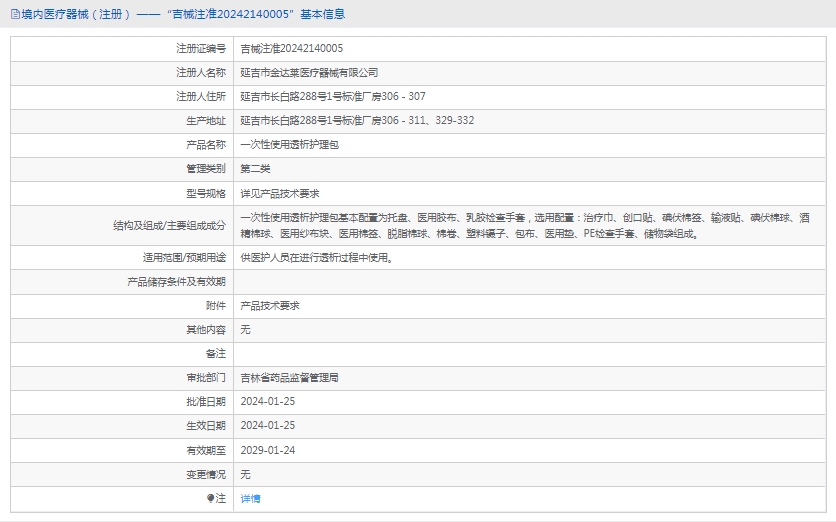Select registrant name 延吉市金达莱医疗器械有限公司
The height and width of the screenshot is (522, 836).
click(309, 72)
